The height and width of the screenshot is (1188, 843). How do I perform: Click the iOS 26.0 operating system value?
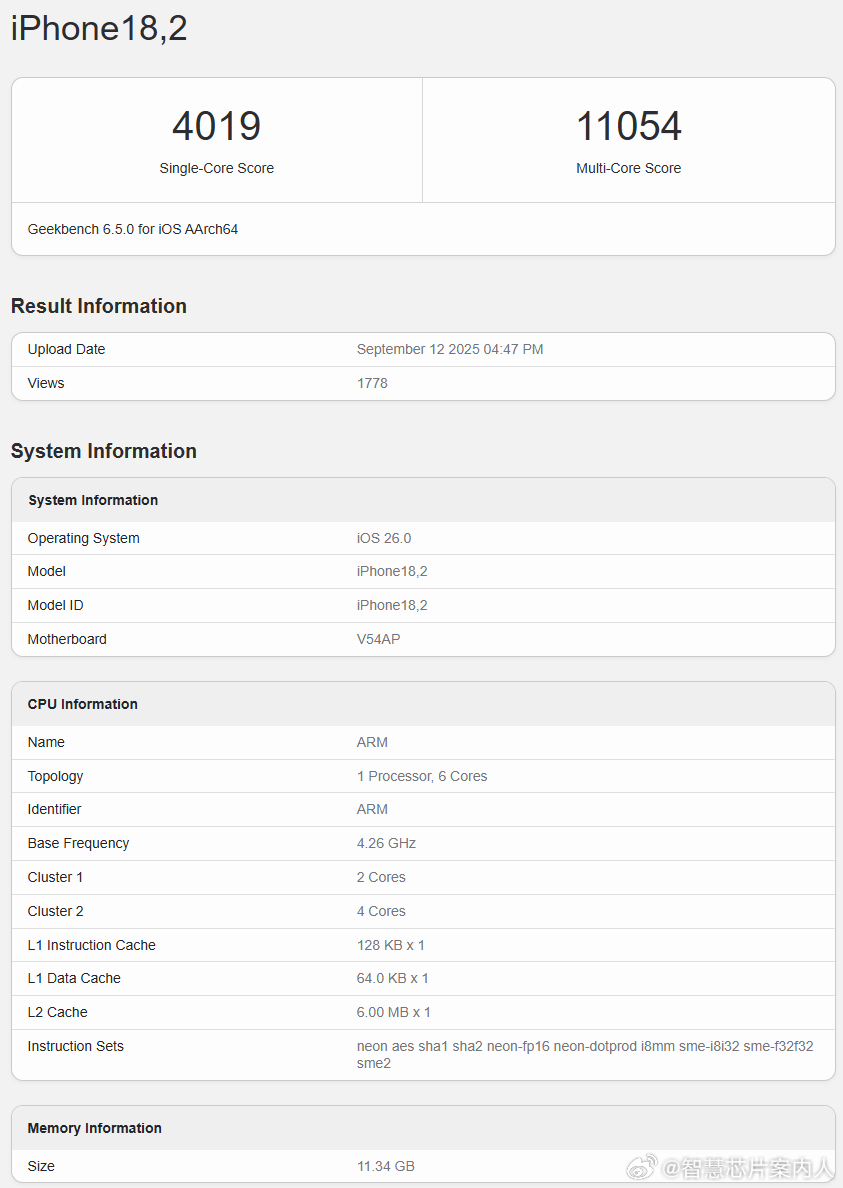[x=384, y=538]
